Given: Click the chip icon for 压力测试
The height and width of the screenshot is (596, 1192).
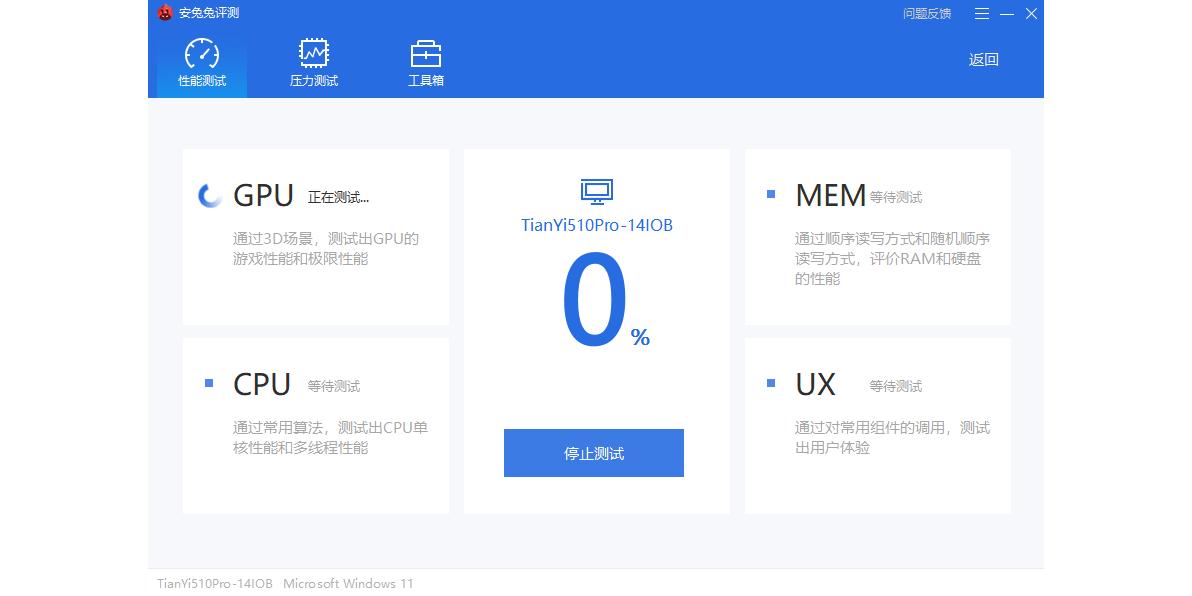Looking at the screenshot, I should pos(314,53).
